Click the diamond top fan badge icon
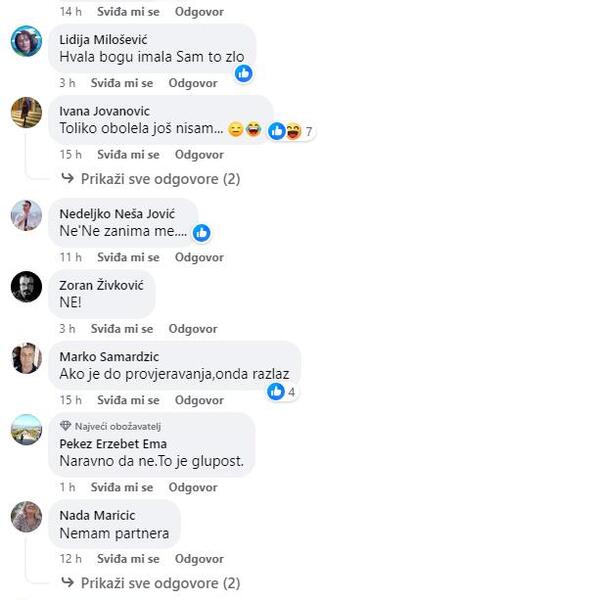The image size is (600, 600). 65,426
